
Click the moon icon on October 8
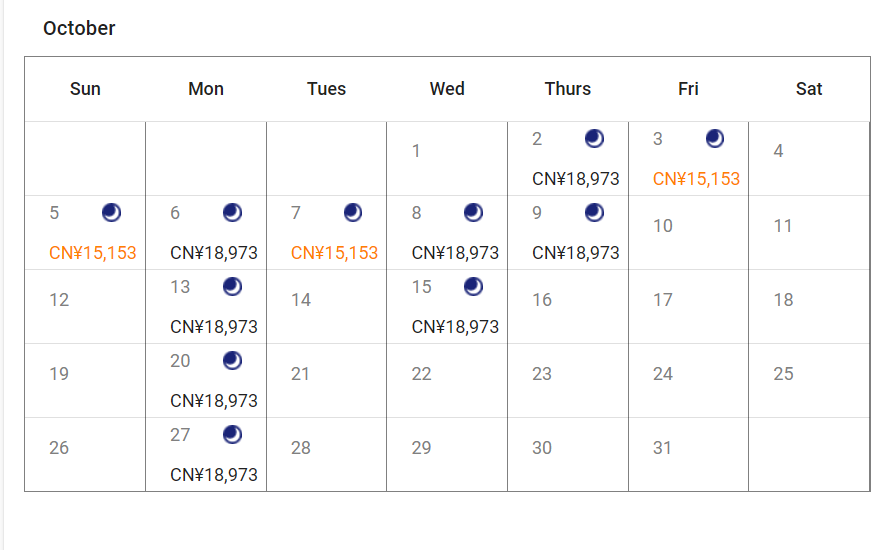tap(473, 212)
